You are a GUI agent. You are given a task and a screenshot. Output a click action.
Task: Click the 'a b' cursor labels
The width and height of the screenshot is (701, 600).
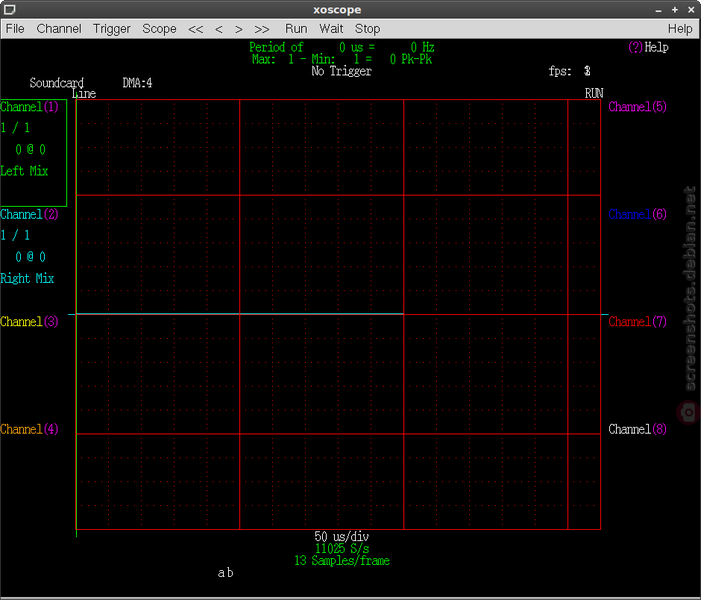pos(225,573)
